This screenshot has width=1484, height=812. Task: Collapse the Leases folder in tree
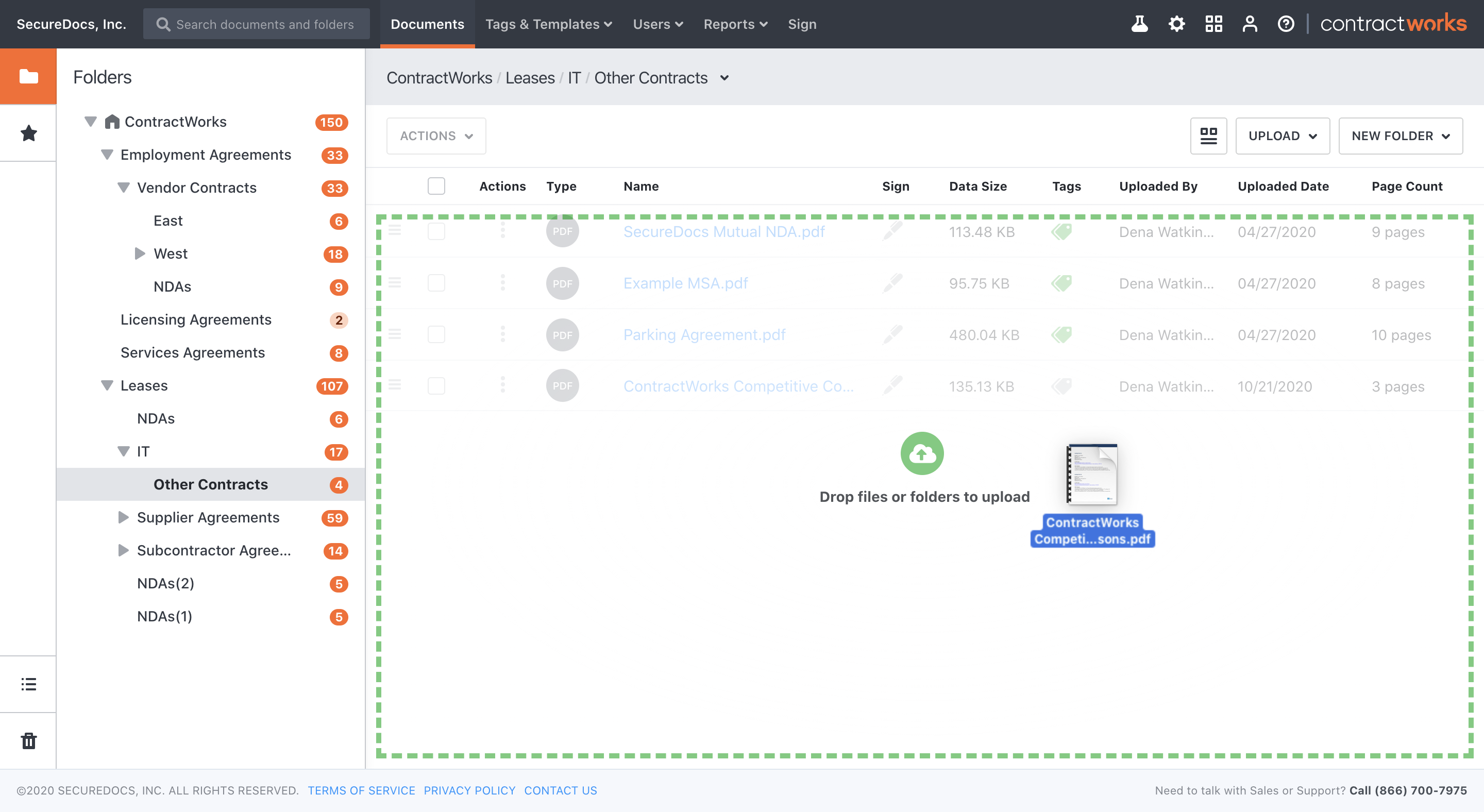[107, 385]
